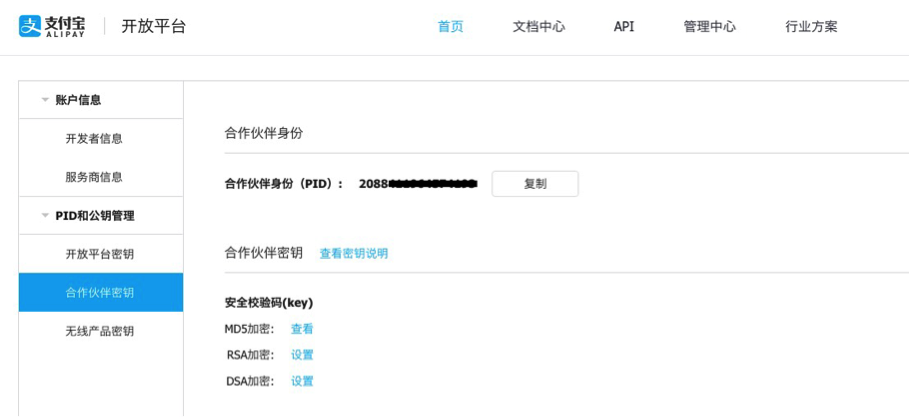
Task: Click the masked PID number text
Action: (418, 184)
